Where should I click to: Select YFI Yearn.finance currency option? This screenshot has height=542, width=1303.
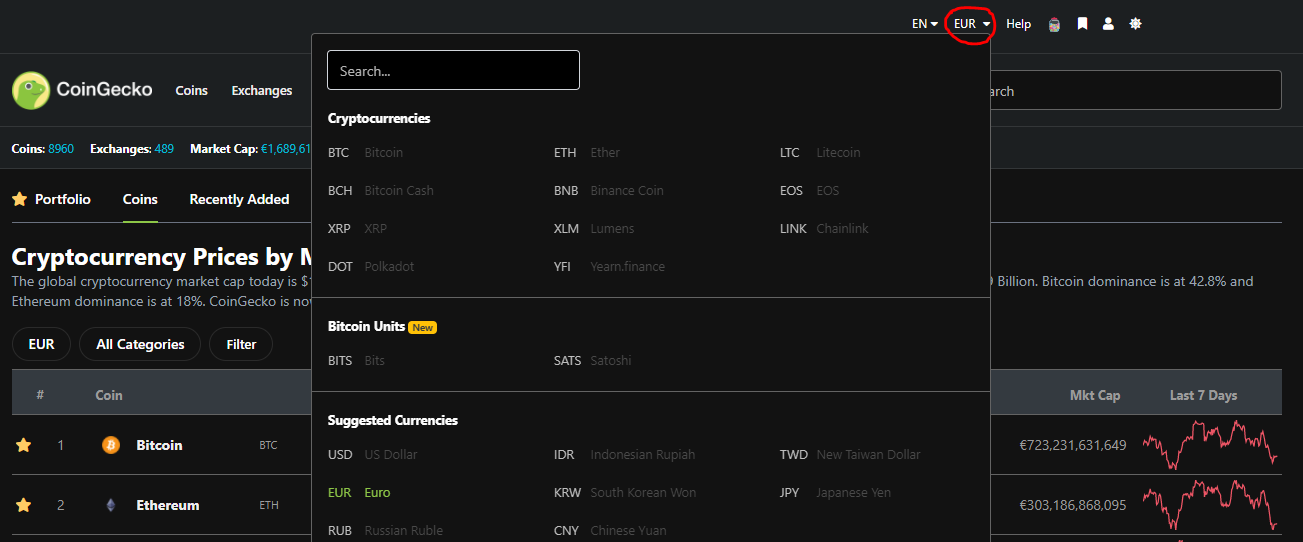[x=609, y=267]
